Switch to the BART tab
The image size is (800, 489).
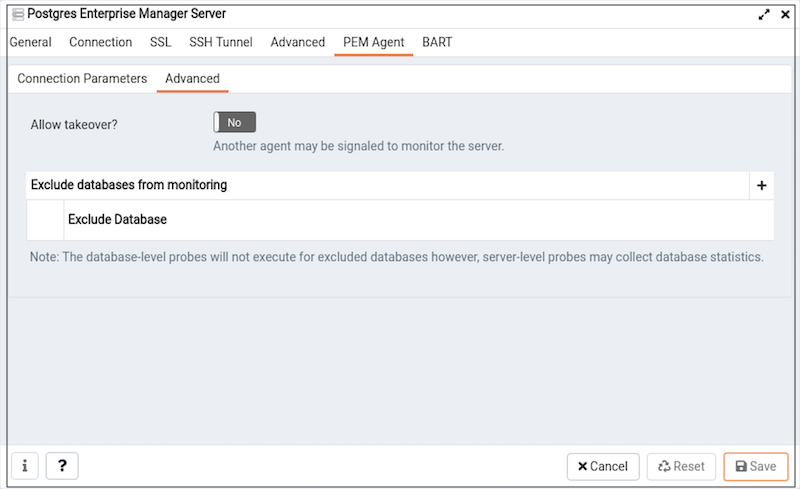pyautogui.click(x=437, y=42)
